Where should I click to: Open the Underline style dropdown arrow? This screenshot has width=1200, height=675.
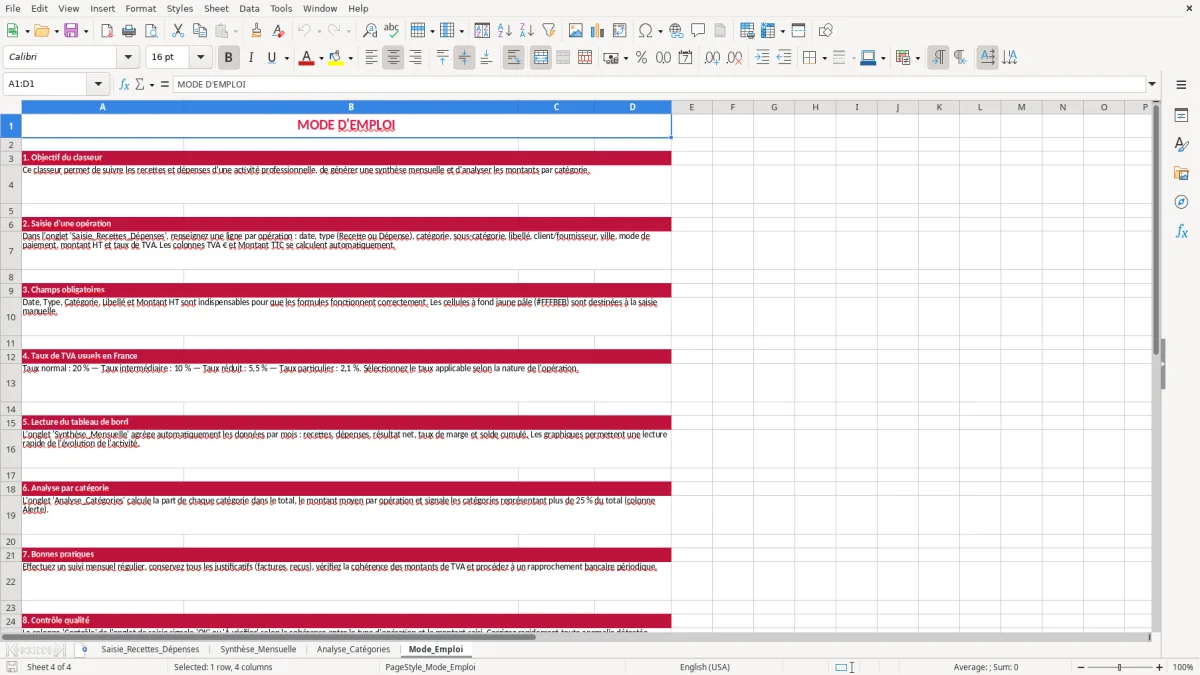[x=287, y=58]
